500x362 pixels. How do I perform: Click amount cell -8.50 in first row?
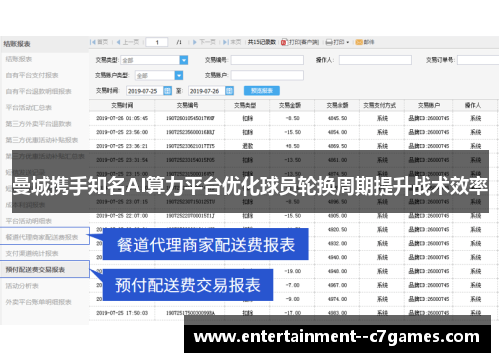pyautogui.click(x=293, y=118)
